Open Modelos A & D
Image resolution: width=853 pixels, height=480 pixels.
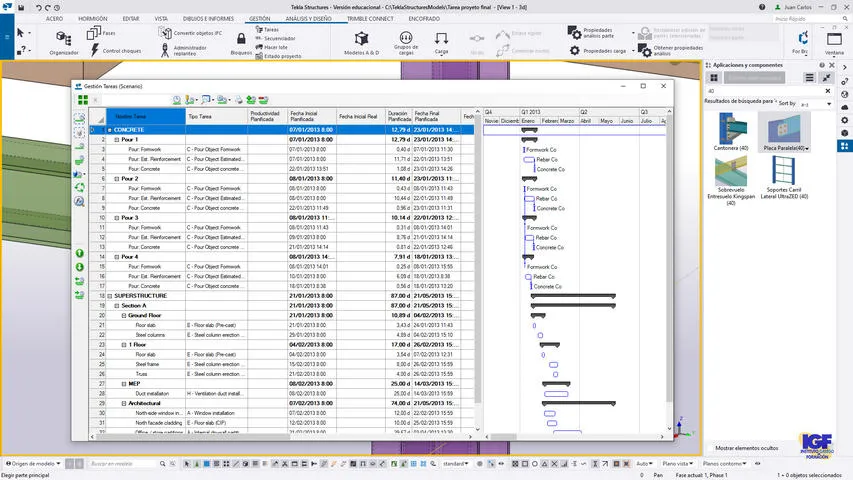click(361, 43)
